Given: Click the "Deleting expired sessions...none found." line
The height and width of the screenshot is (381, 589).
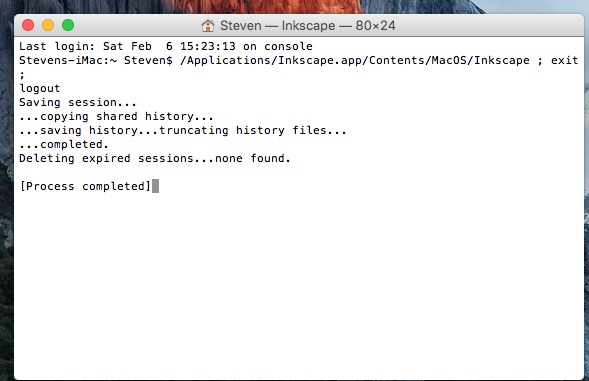Looking at the screenshot, I should click(x=155, y=158).
